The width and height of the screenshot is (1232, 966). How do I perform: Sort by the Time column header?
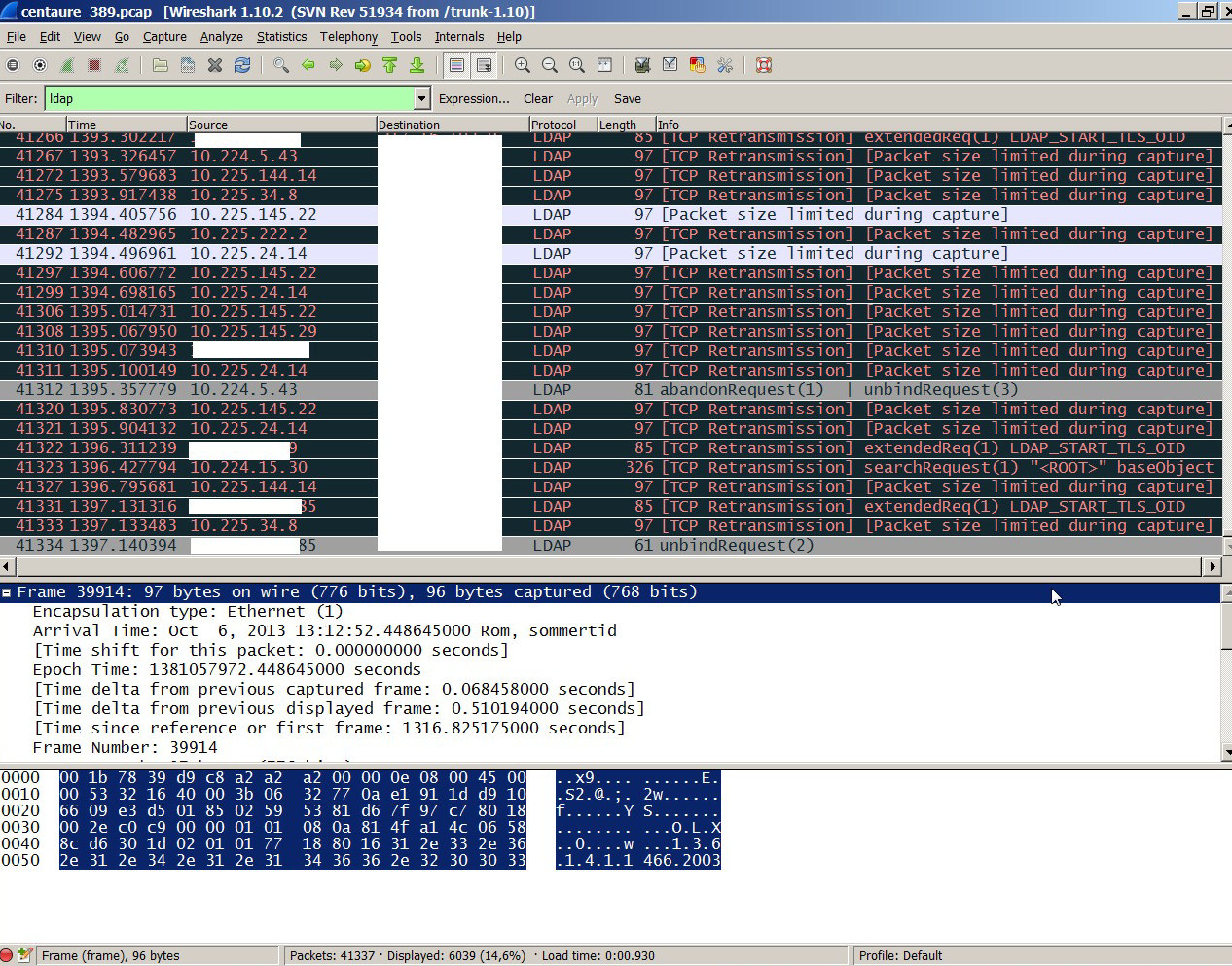pos(126,125)
